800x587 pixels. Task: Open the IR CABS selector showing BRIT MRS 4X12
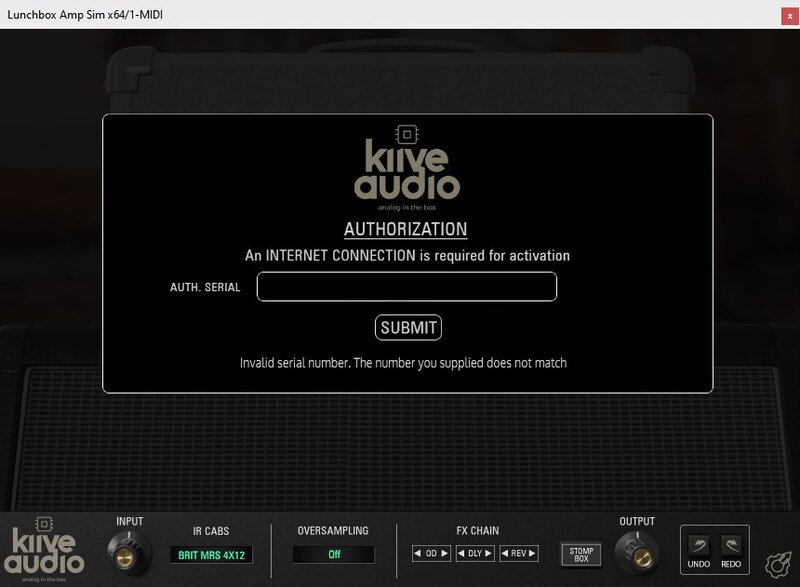[211, 555]
